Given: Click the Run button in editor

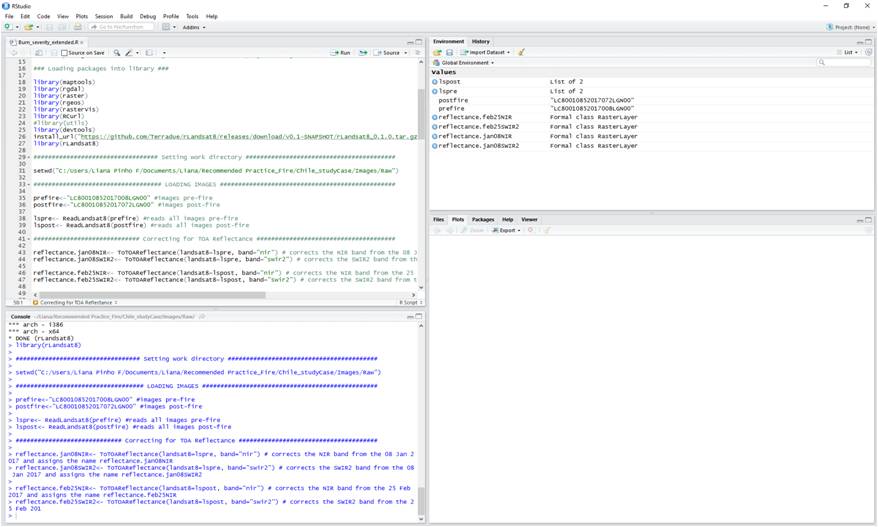Looking at the screenshot, I should (342, 52).
